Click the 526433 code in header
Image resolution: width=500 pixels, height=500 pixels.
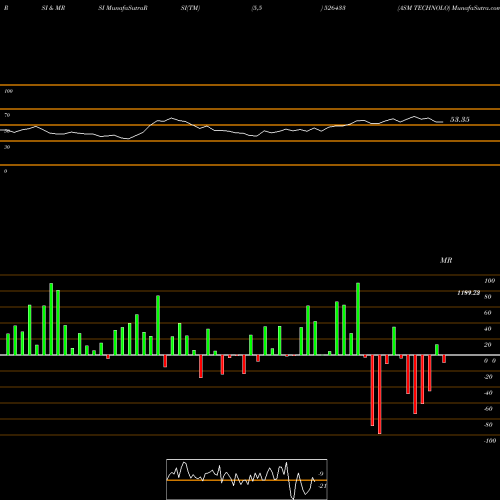coord(334,8)
